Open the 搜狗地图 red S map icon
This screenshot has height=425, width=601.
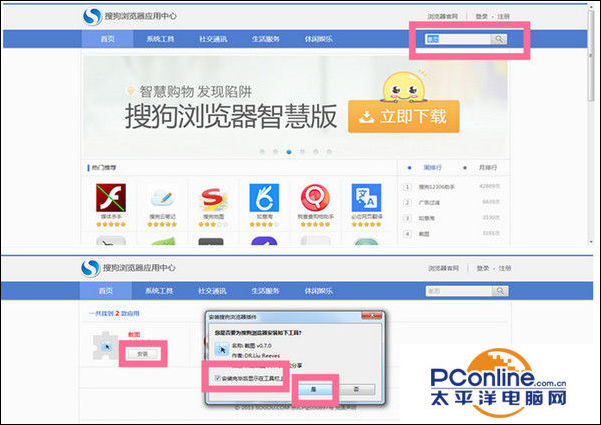click(x=213, y=199)
